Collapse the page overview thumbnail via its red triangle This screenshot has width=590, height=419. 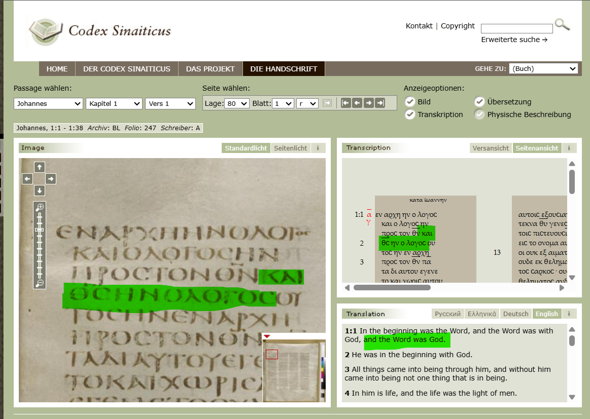click(267, 336)
